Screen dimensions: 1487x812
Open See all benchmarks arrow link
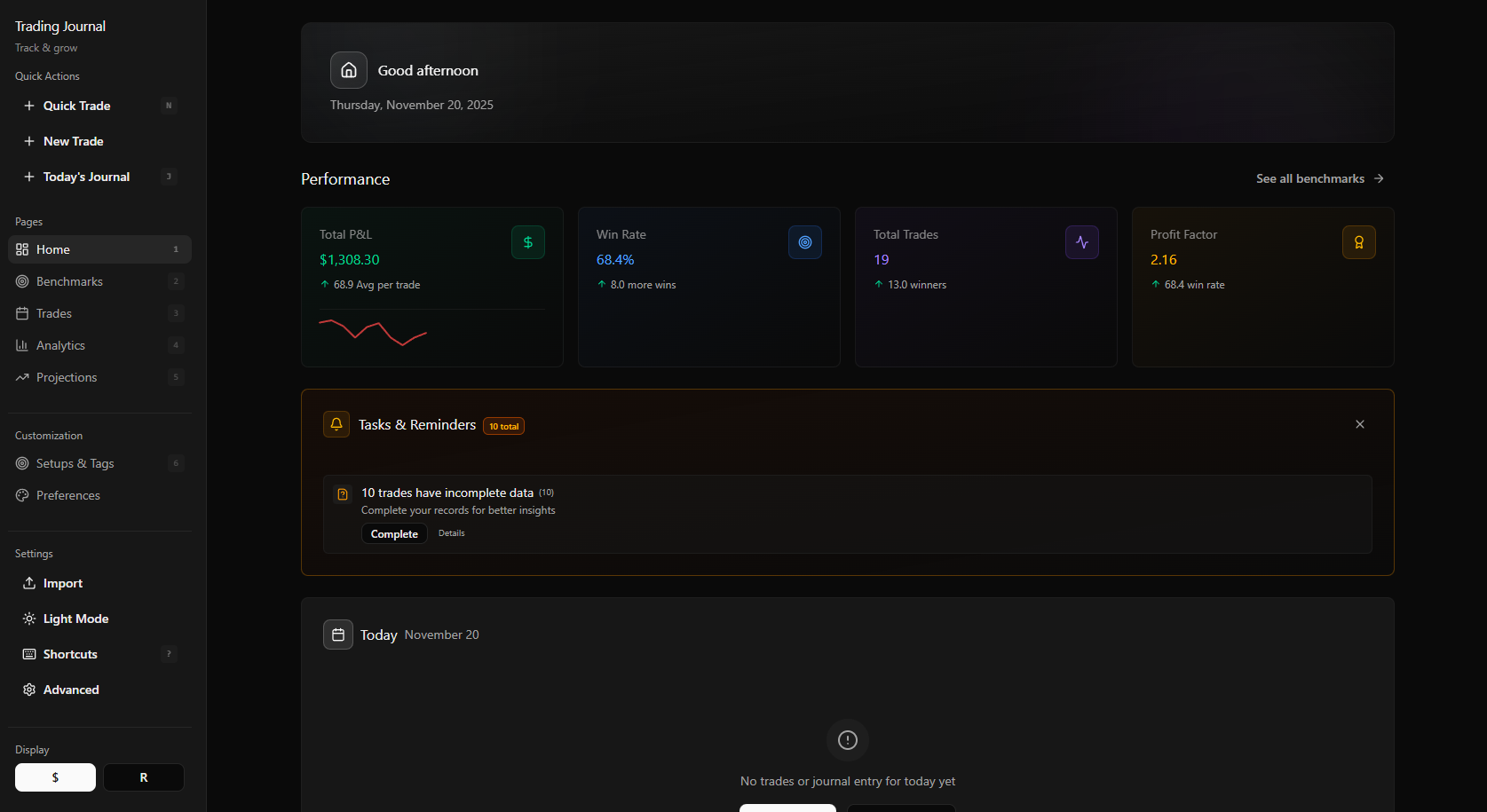[1319, 178]
